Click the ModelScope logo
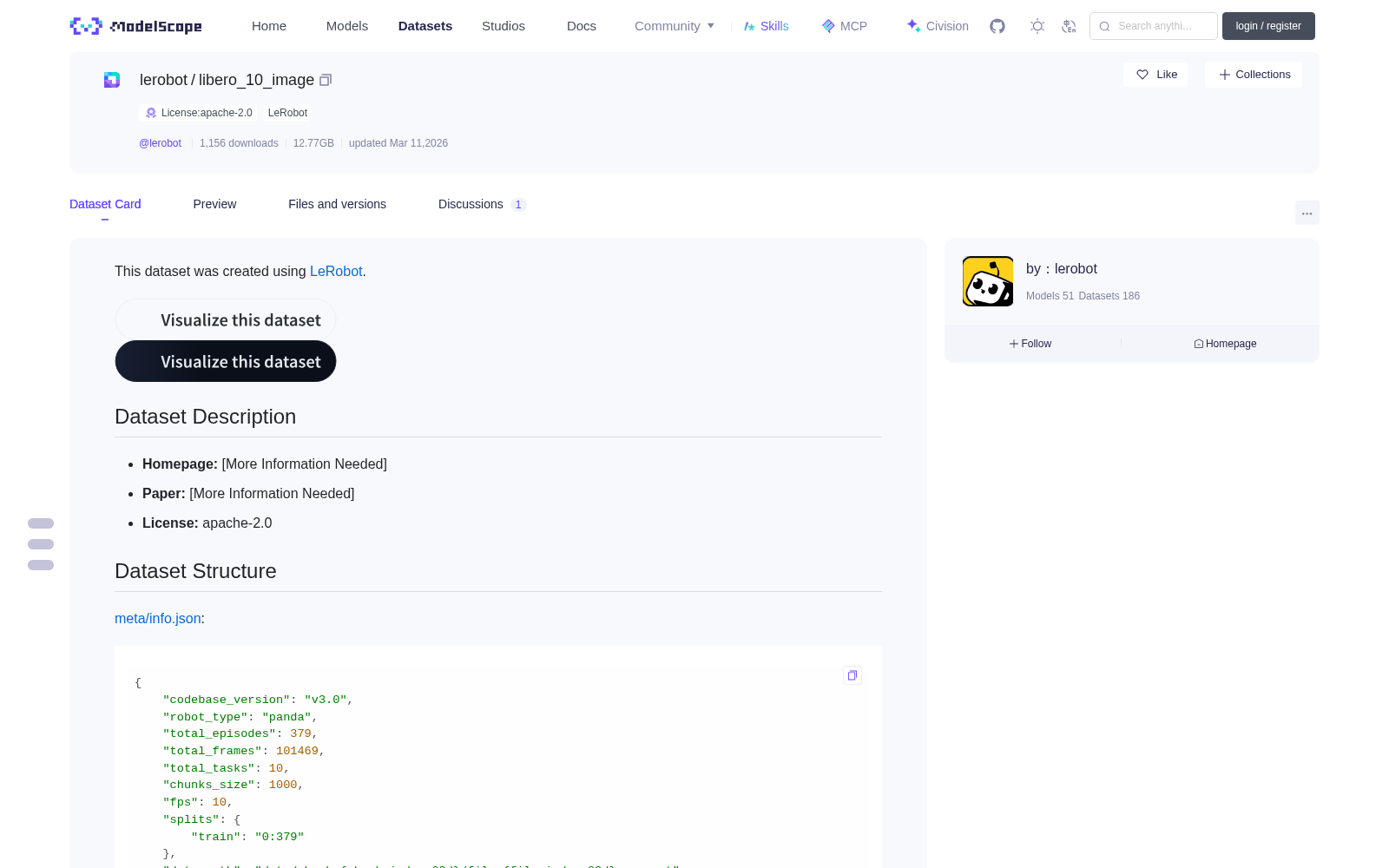 point(136,26)
